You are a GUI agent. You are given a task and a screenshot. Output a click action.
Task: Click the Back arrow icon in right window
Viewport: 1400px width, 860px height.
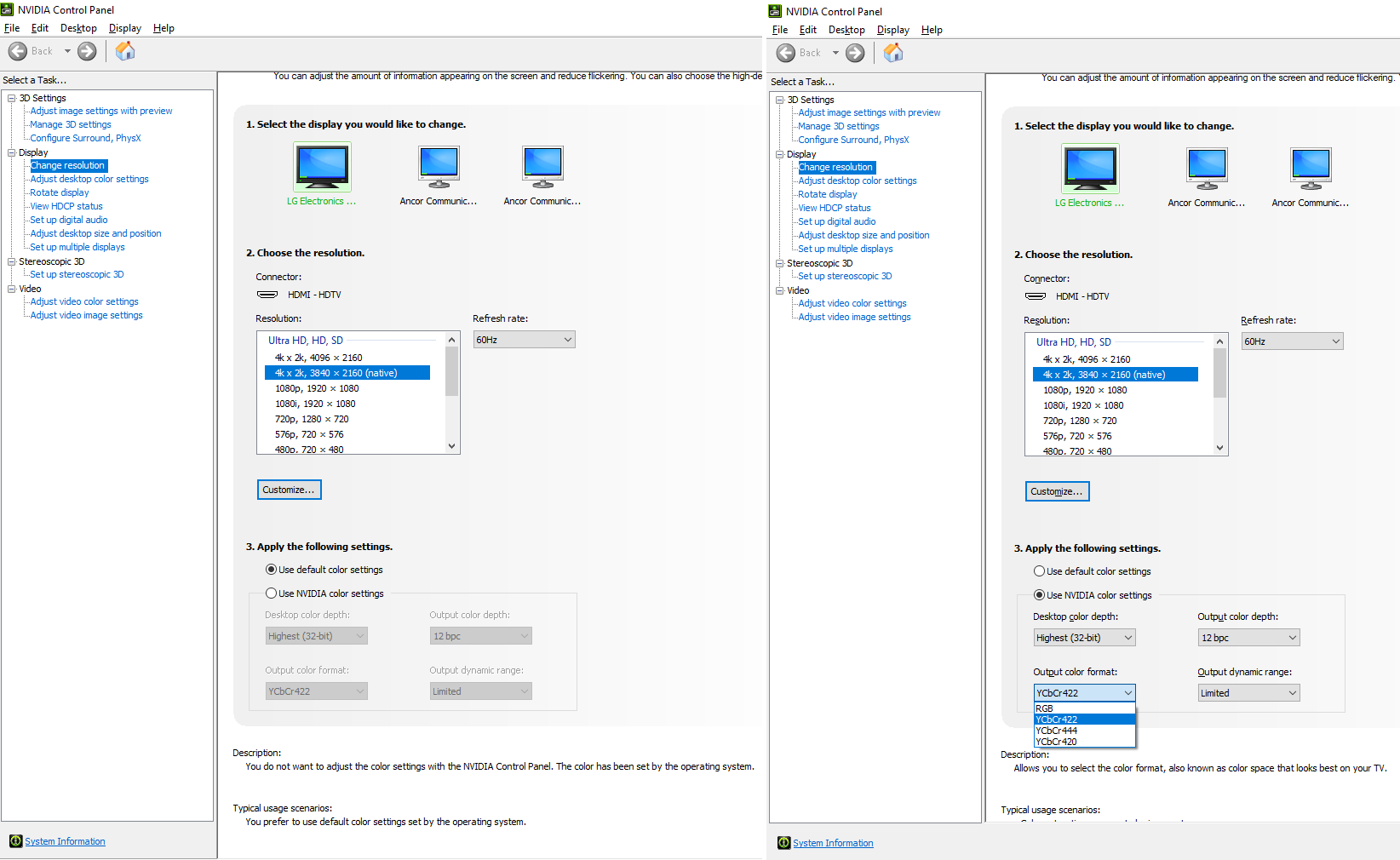coord(786,53)
